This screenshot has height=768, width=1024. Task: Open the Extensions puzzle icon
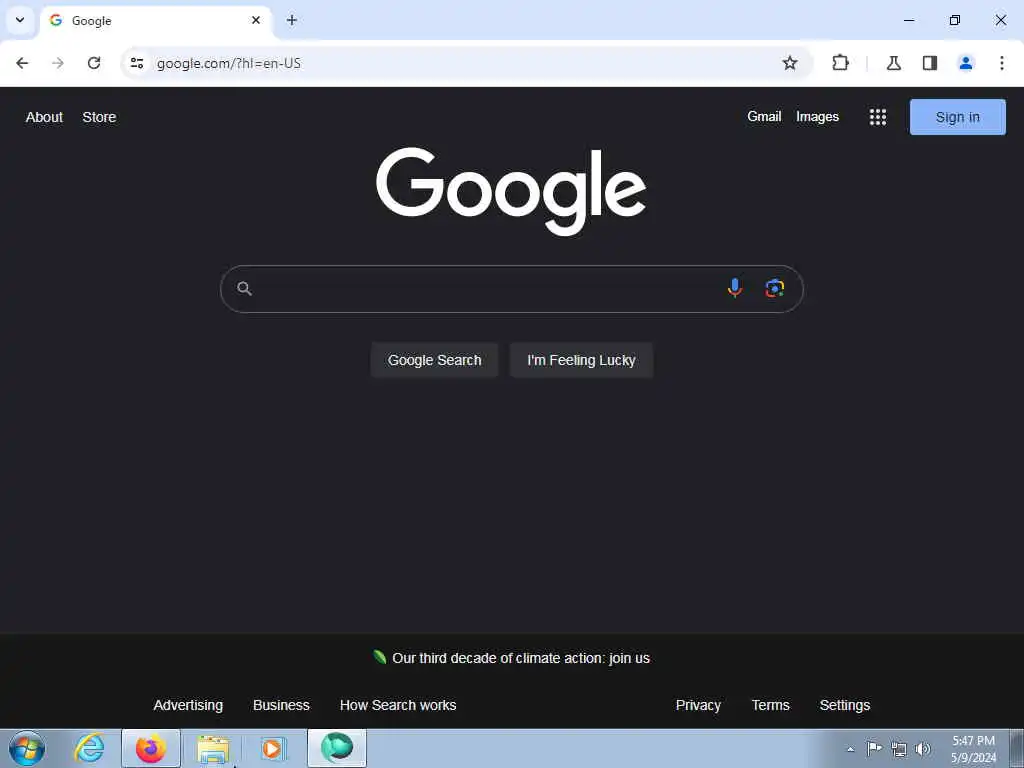840,63
